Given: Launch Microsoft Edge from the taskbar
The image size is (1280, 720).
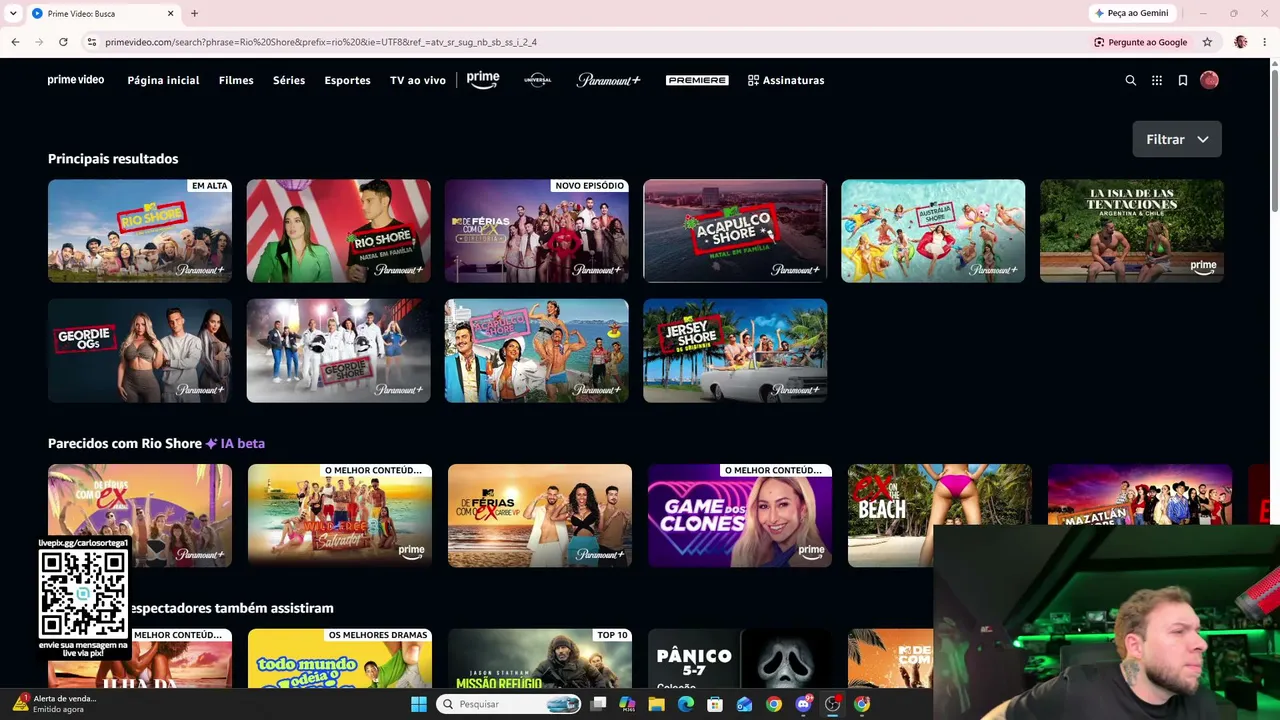Looking at the screenshot, I should click(686, 704).
